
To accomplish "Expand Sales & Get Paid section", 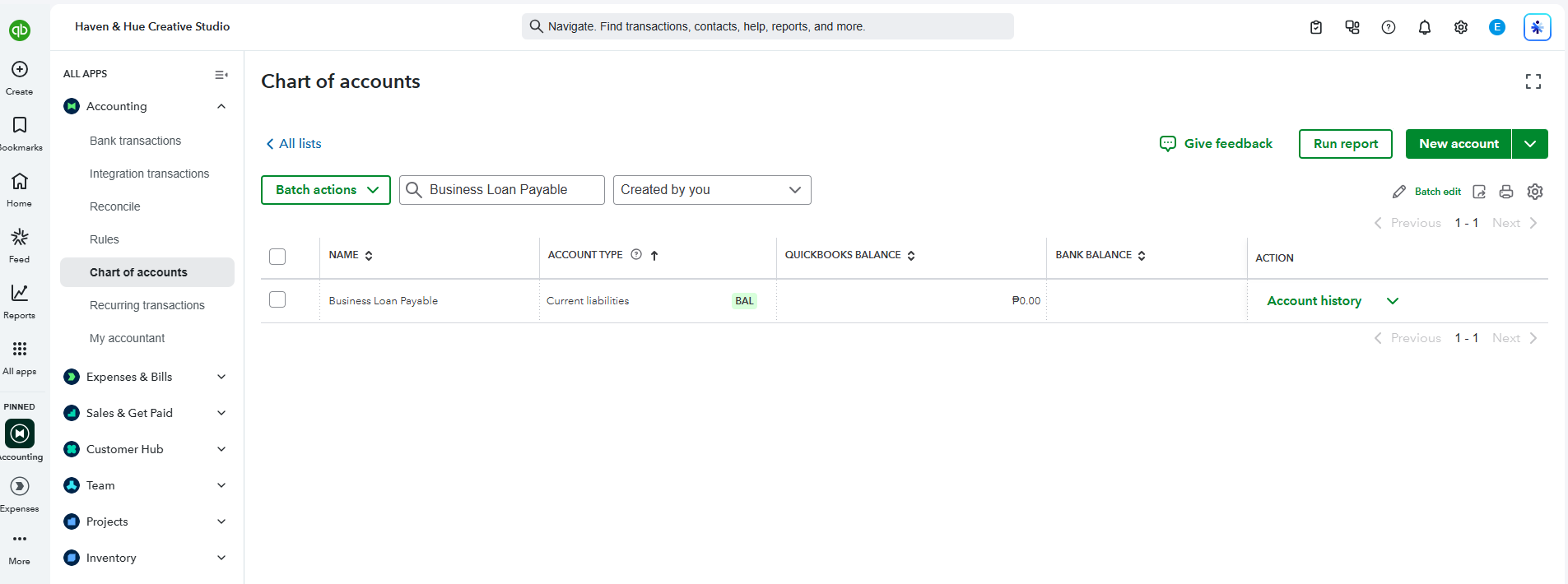I will tap(221, 413).
